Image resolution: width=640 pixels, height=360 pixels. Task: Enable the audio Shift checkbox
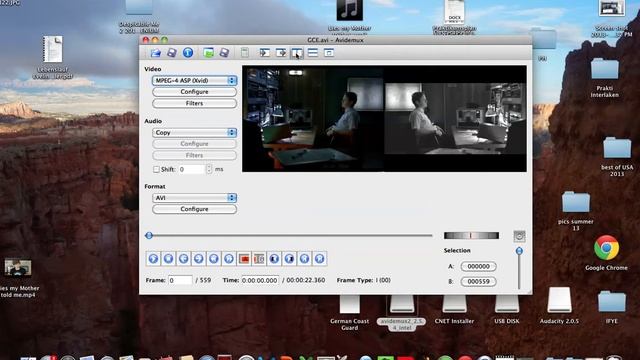pos(156,169)
